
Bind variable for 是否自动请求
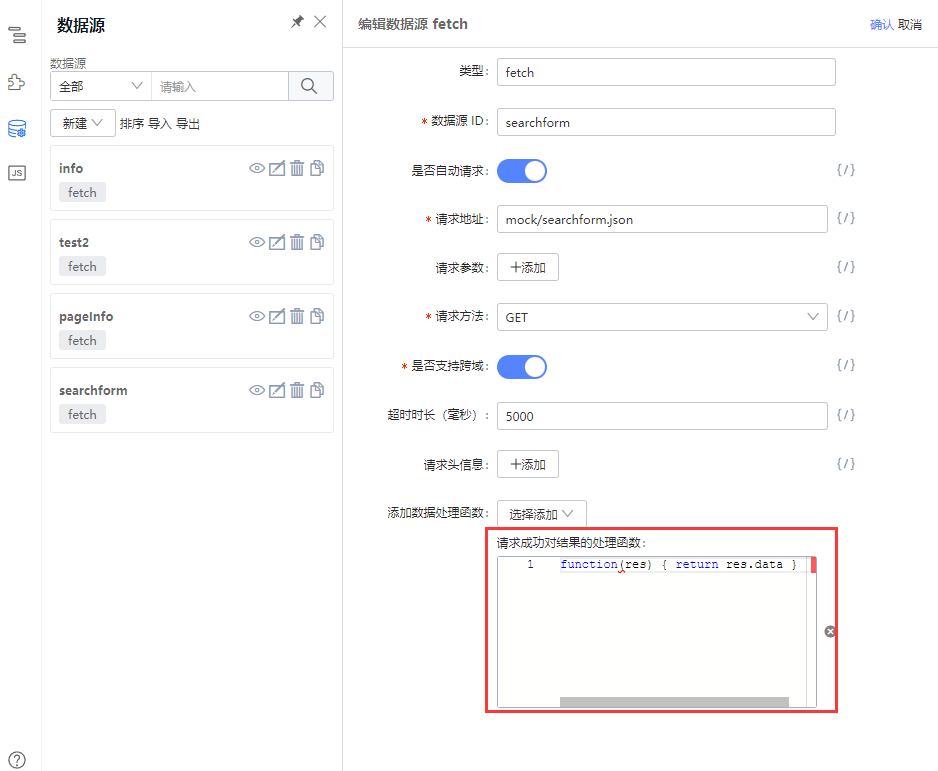(x=845, y=170)
